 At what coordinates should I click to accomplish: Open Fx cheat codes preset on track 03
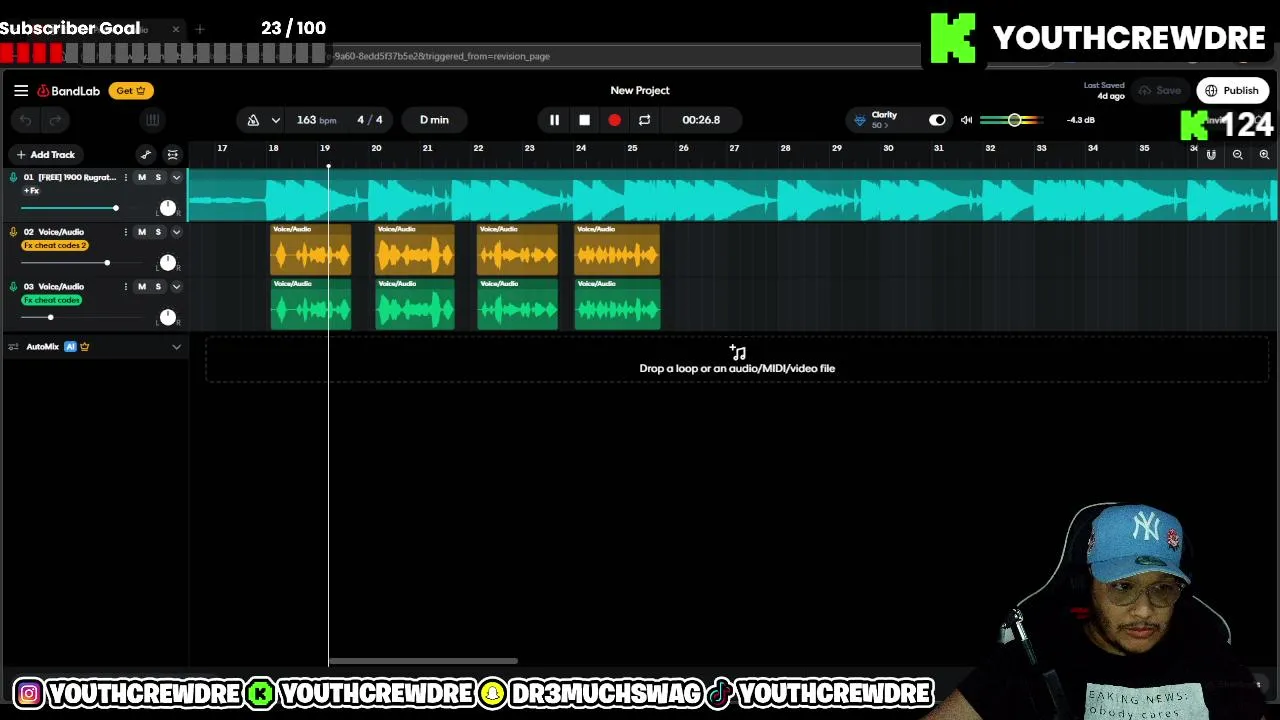[51, 300]
